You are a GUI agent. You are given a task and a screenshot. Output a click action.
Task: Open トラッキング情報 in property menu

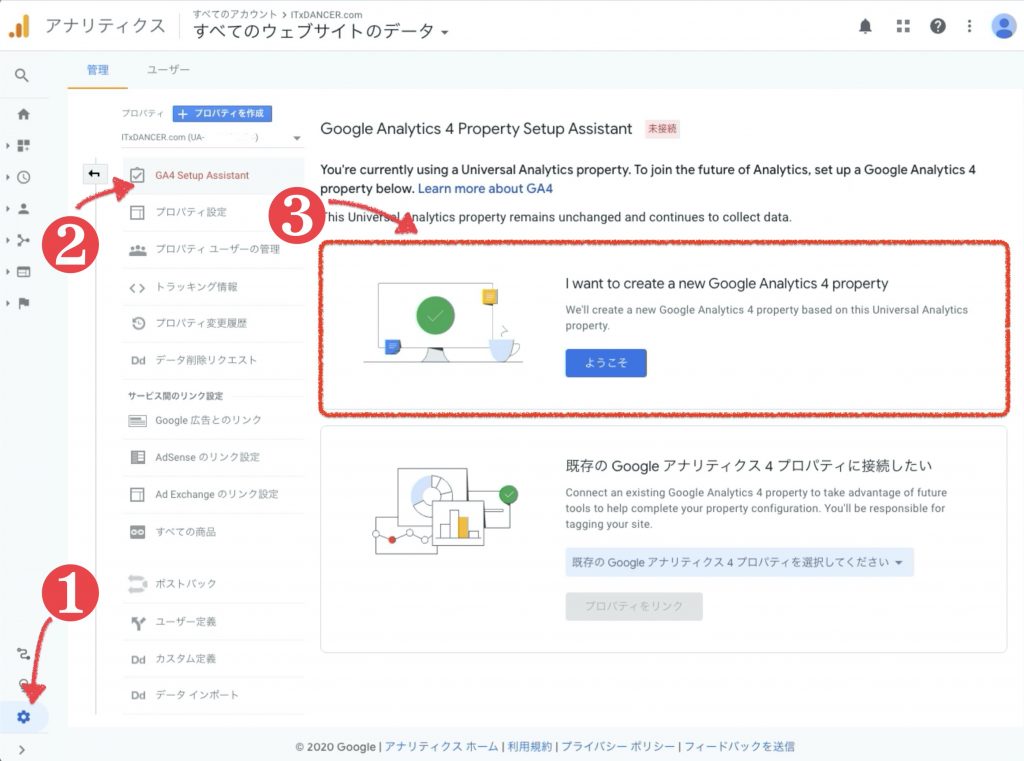click(x=196, y=287)
